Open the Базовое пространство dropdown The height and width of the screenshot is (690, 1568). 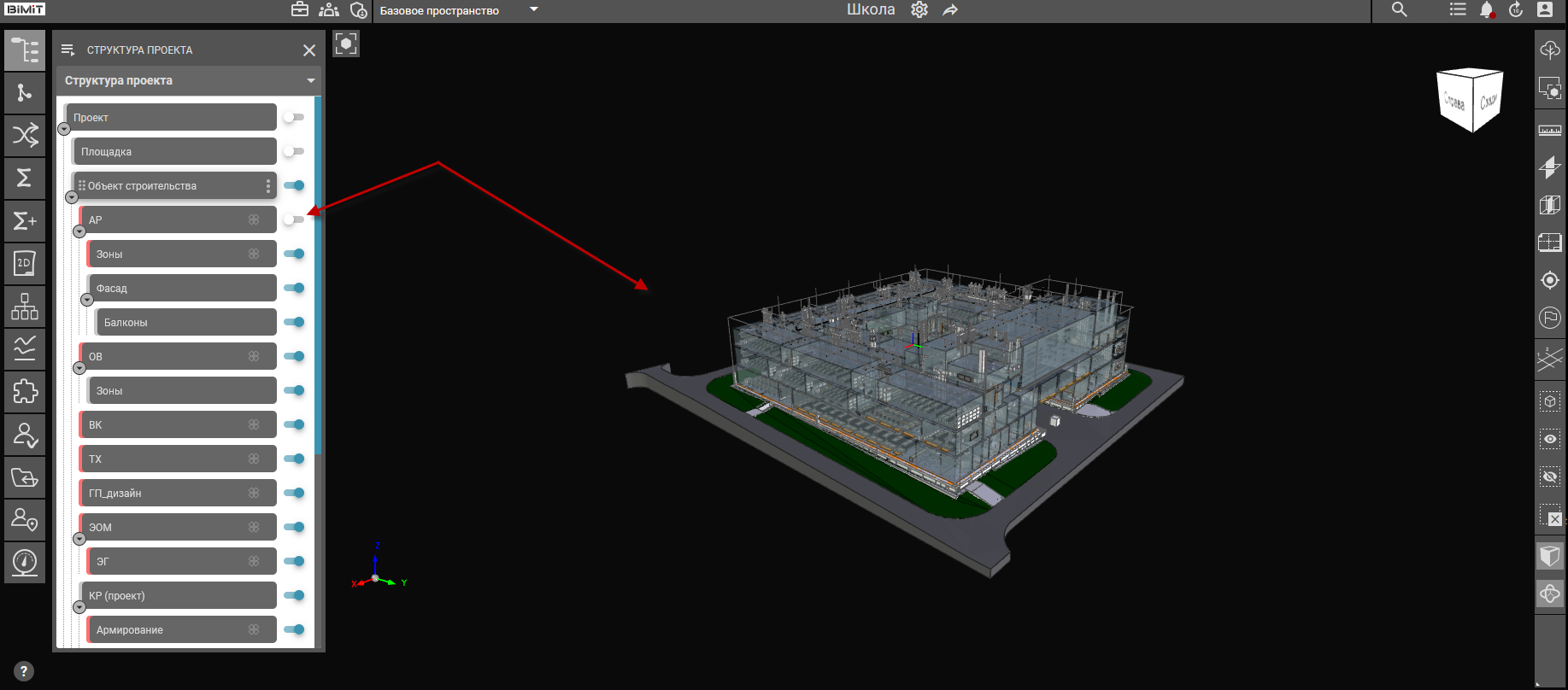[x=533, y=10]
